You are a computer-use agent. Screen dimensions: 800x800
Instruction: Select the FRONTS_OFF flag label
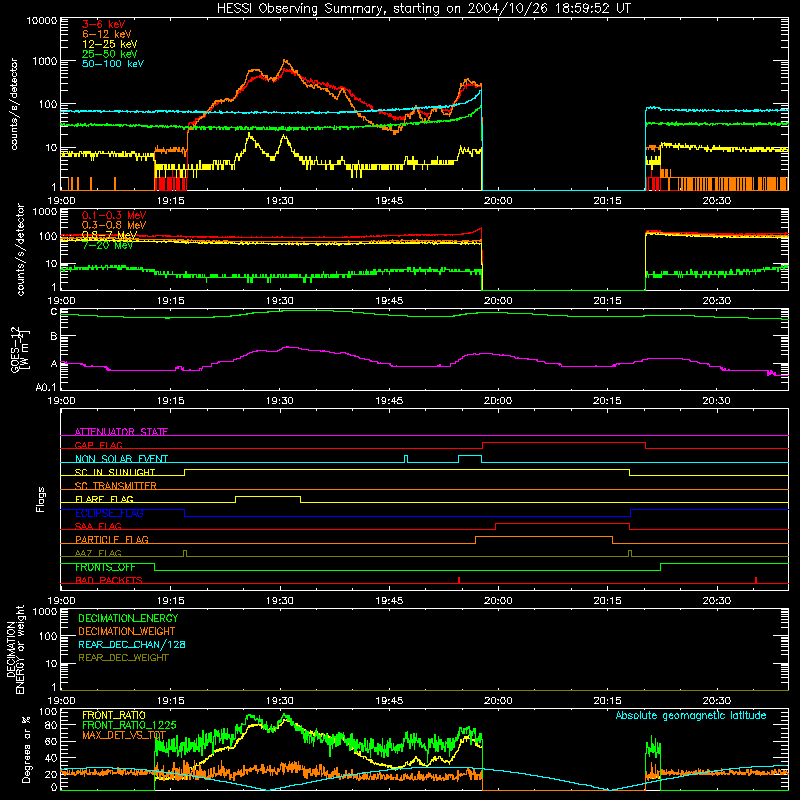click(x=105, y=567)
